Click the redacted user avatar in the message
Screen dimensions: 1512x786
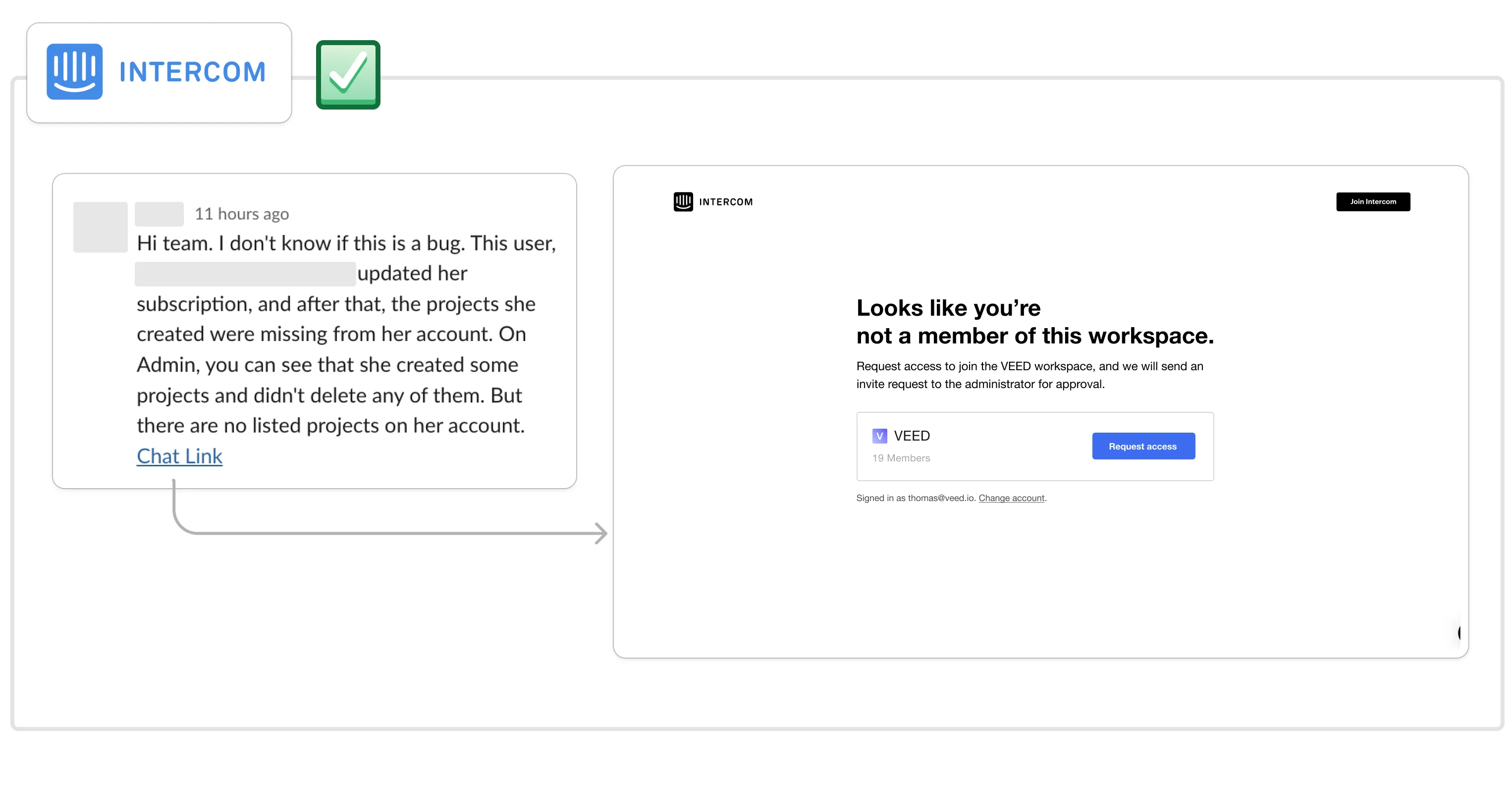click(101, 227)
